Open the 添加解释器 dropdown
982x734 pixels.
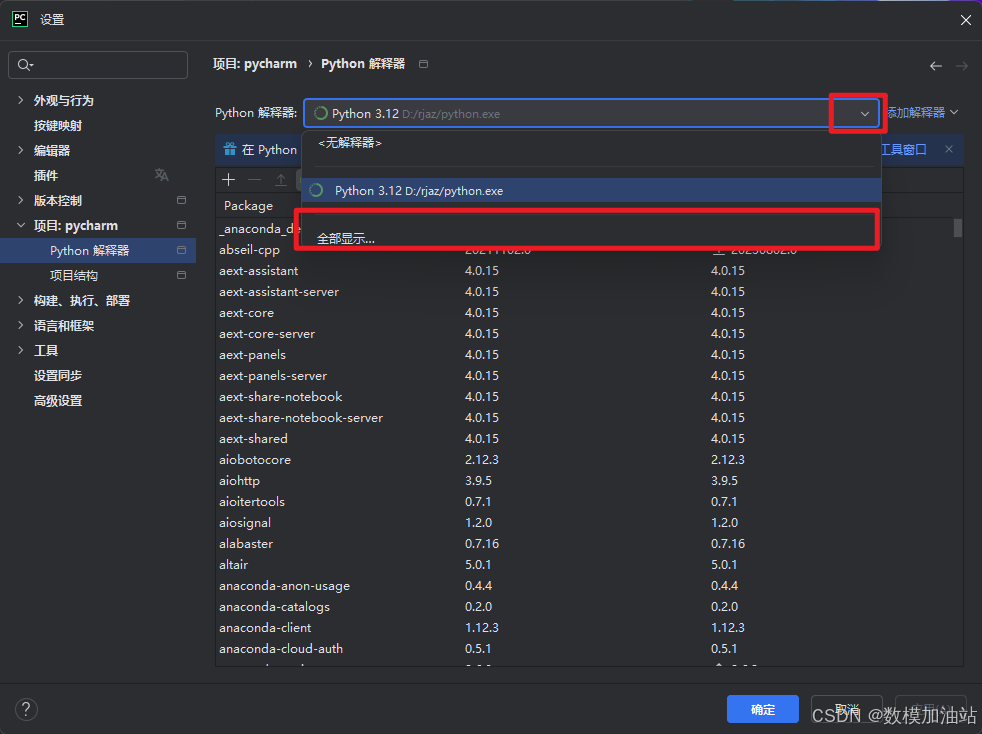tap(922, 113)
